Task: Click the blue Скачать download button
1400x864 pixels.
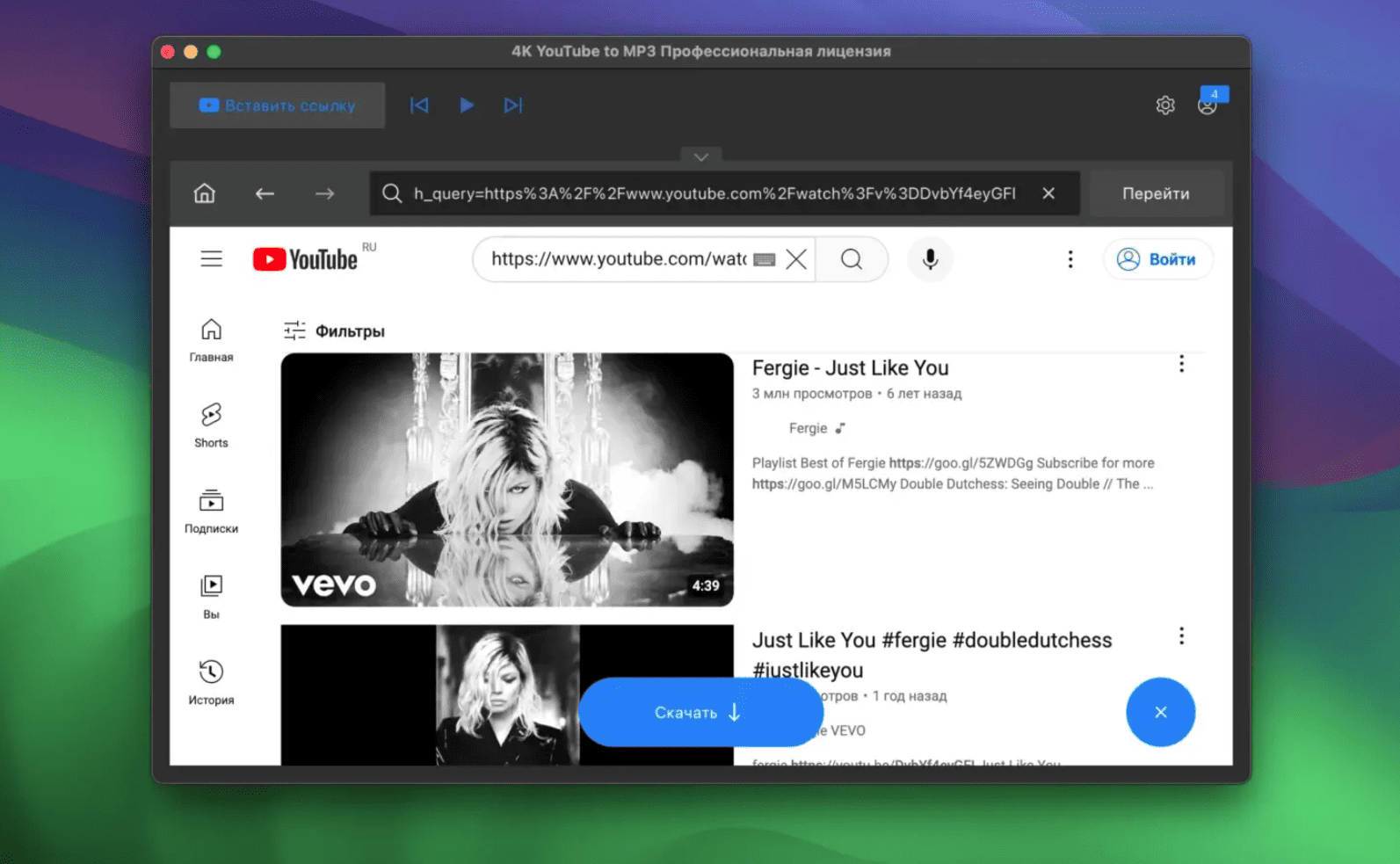Action: tap(700, 712)
